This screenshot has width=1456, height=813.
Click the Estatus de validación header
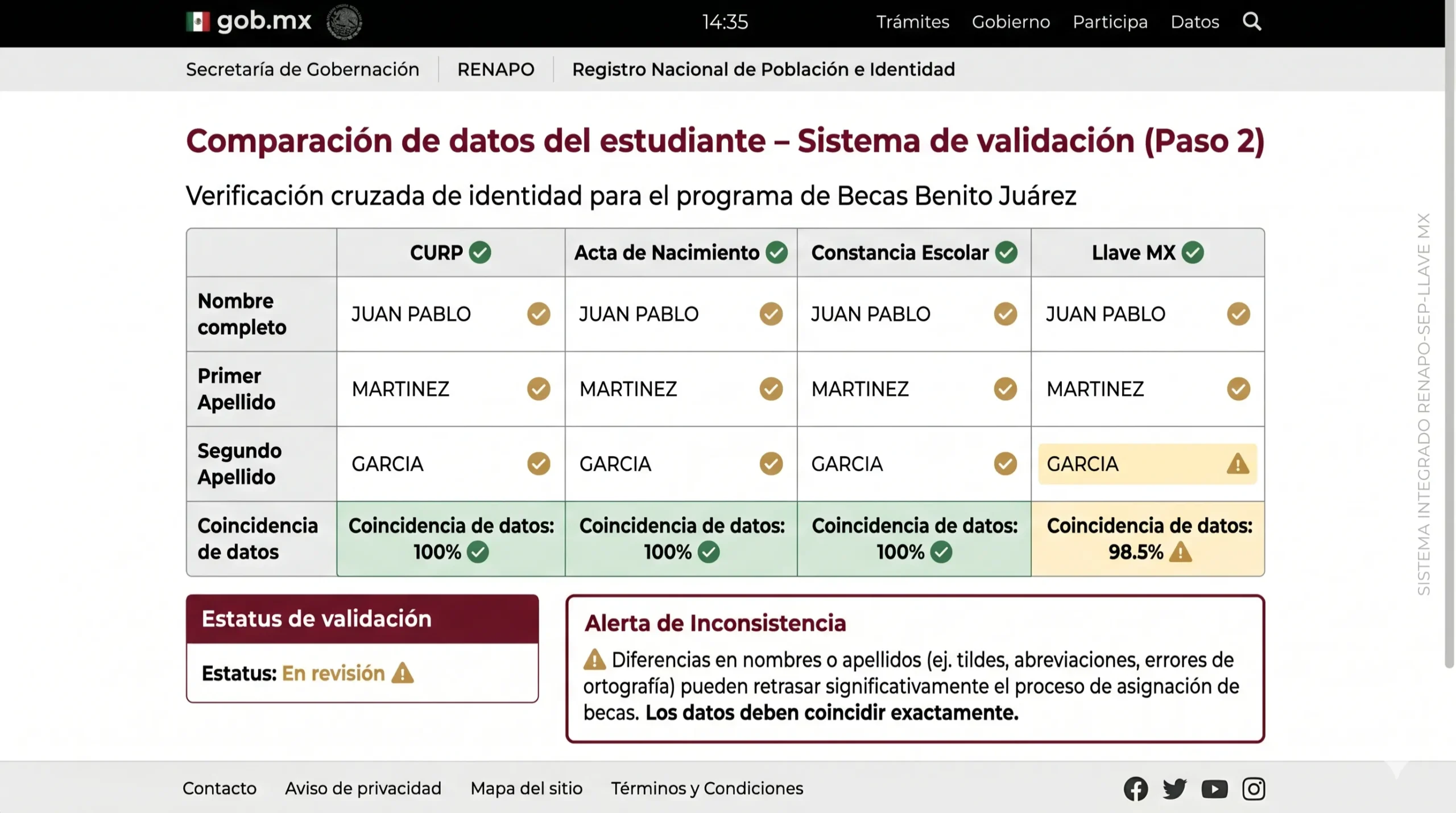point(362,619)
